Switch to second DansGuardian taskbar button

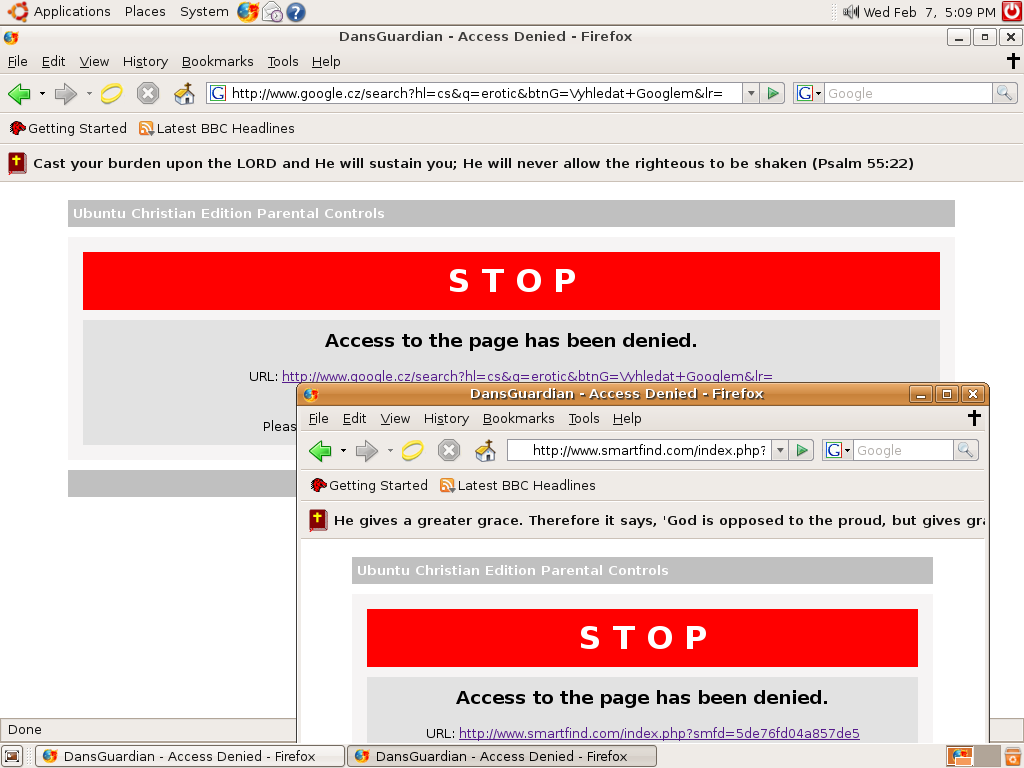502,756
